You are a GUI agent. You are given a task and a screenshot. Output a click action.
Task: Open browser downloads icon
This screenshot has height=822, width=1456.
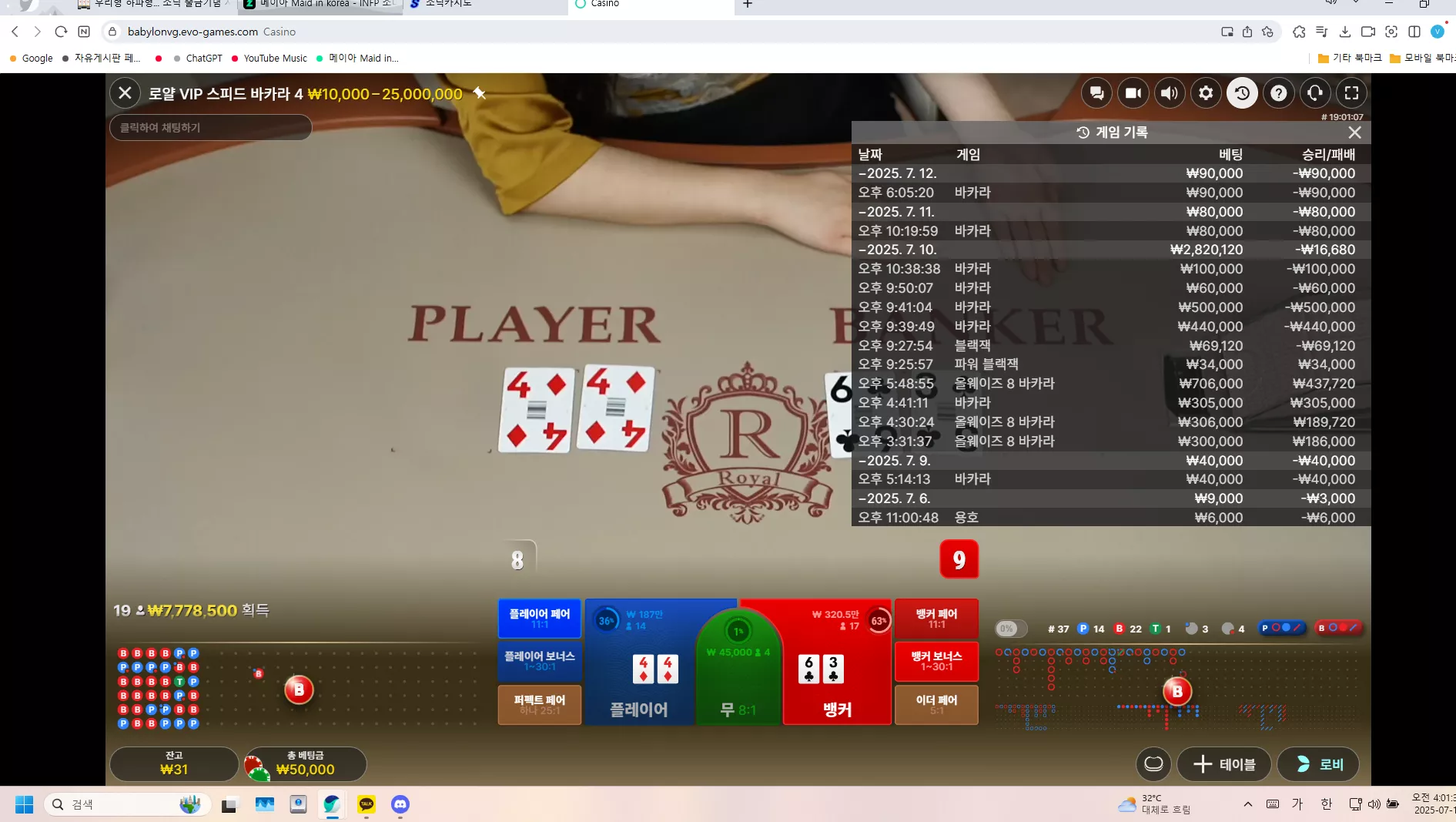(x=1345, y=32)
